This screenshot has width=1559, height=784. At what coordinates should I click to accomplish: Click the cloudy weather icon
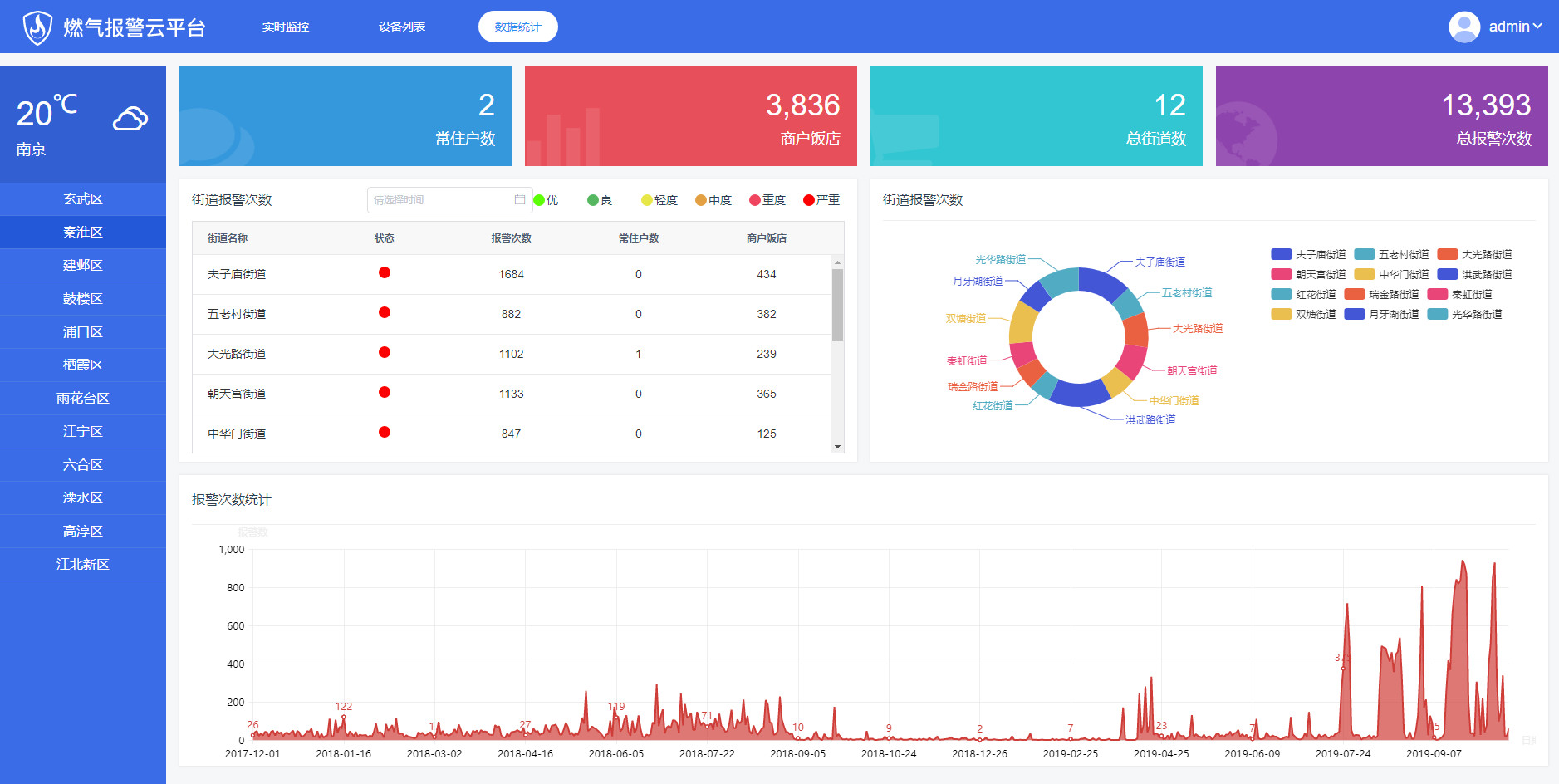click(x=130, y=120)
